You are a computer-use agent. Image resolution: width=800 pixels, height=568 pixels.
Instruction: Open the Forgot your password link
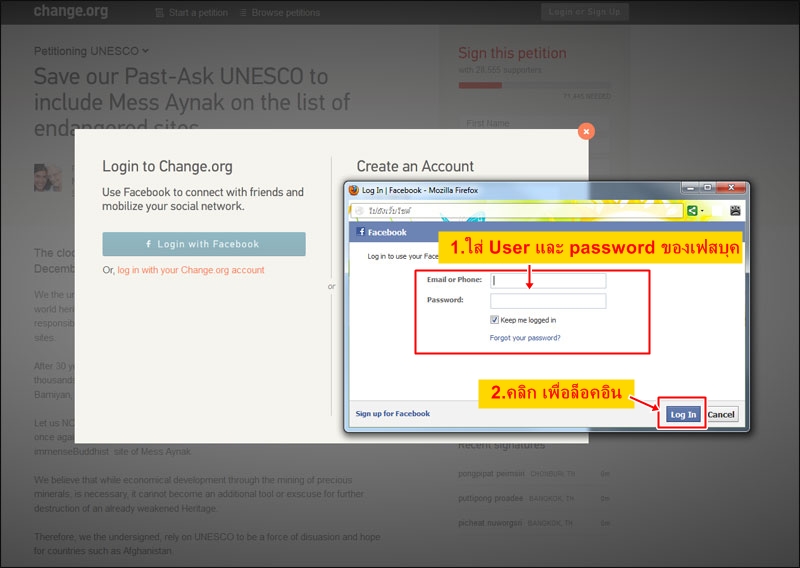coord(524,338)
